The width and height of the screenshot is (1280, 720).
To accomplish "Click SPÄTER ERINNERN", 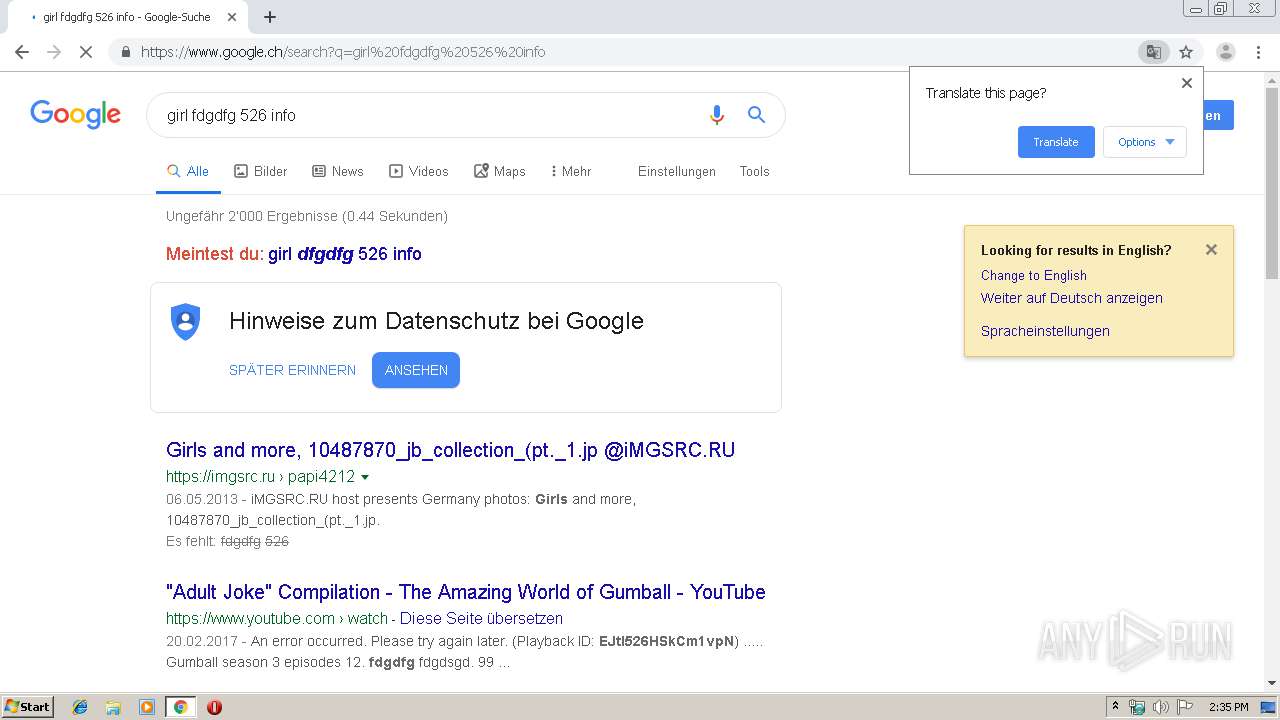I will [292, 370].
